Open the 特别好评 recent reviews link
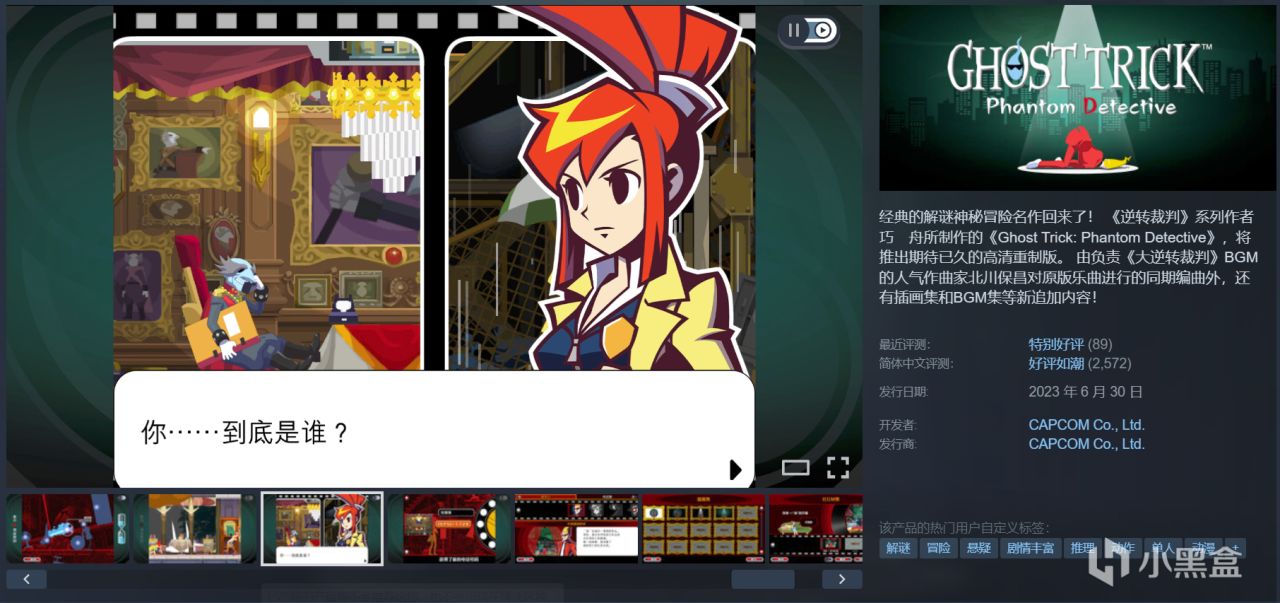 click(1056, 344)
